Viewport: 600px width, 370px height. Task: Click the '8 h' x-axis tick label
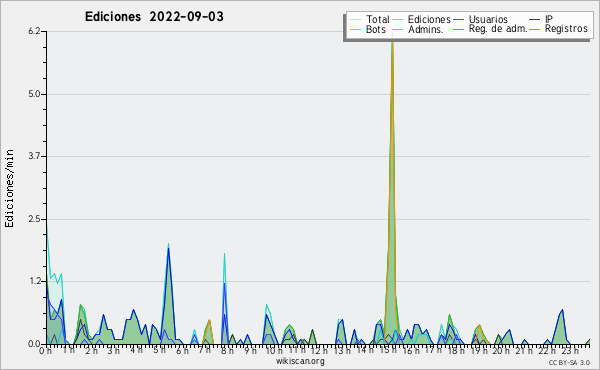pos(227,351)
